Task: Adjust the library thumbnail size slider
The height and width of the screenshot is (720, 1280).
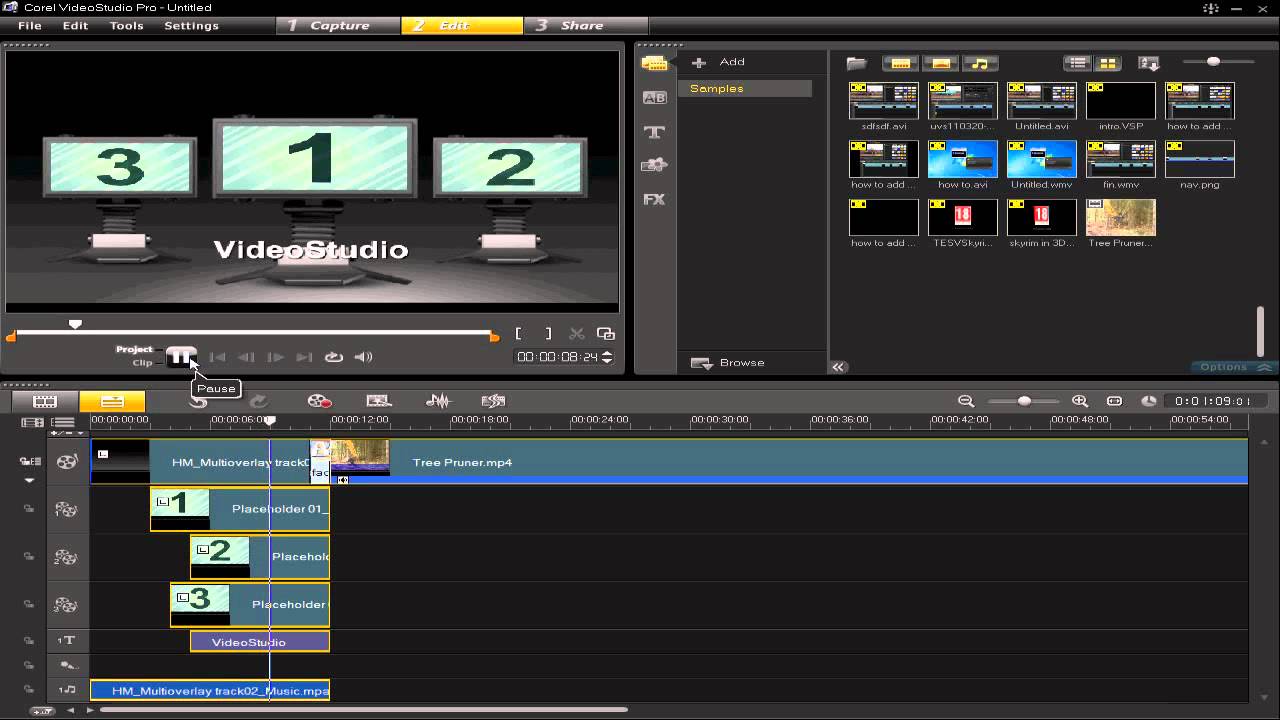Action: pos(1213,62)
